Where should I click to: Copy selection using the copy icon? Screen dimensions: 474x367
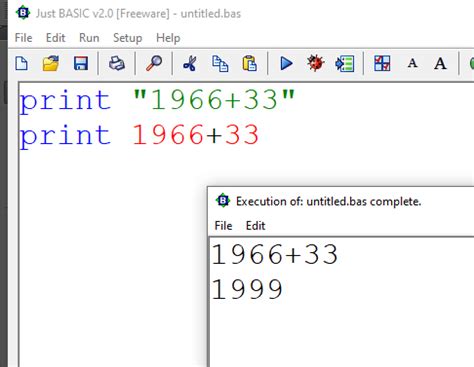point(220,63)
